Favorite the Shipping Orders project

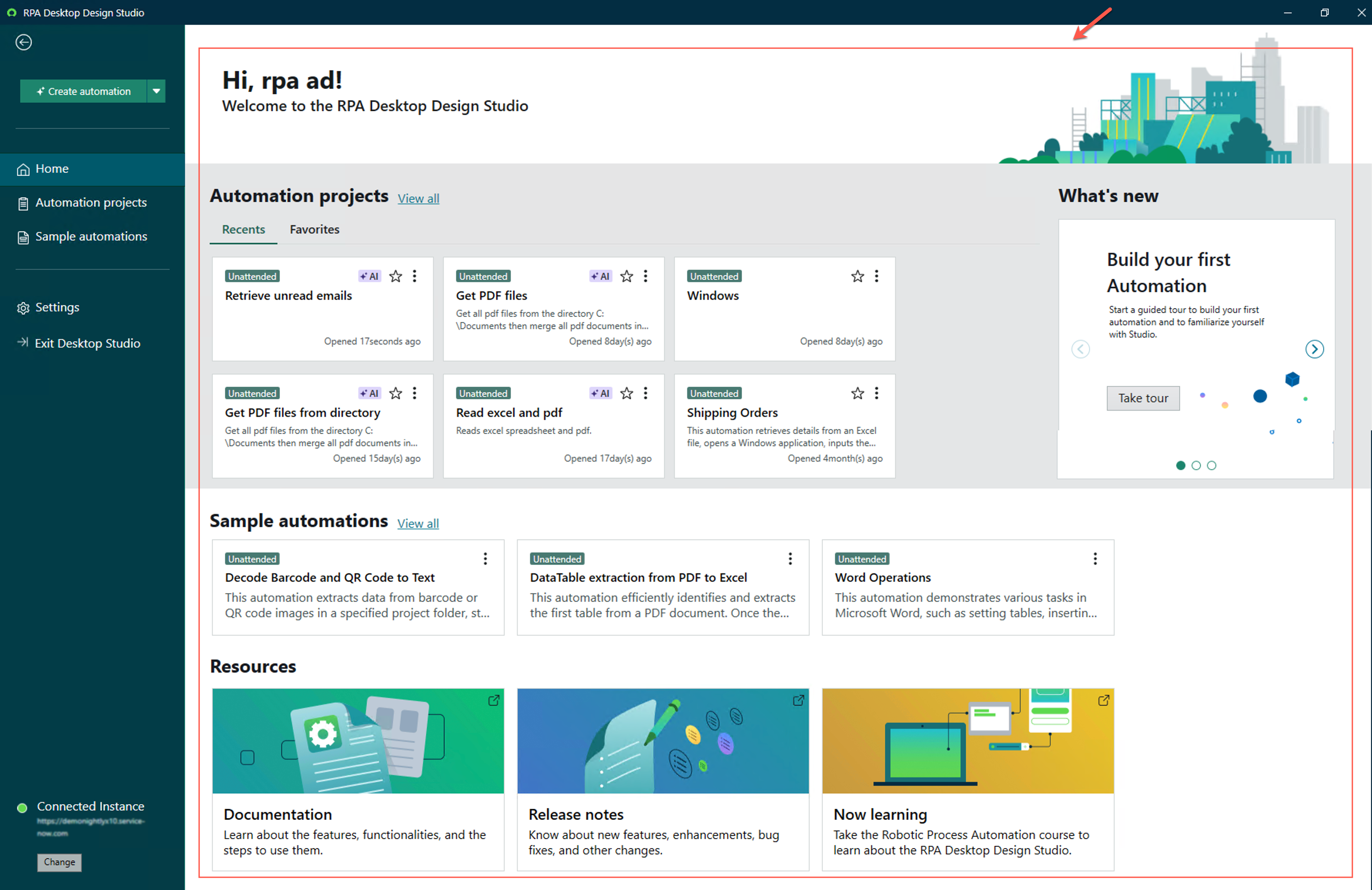858,393
